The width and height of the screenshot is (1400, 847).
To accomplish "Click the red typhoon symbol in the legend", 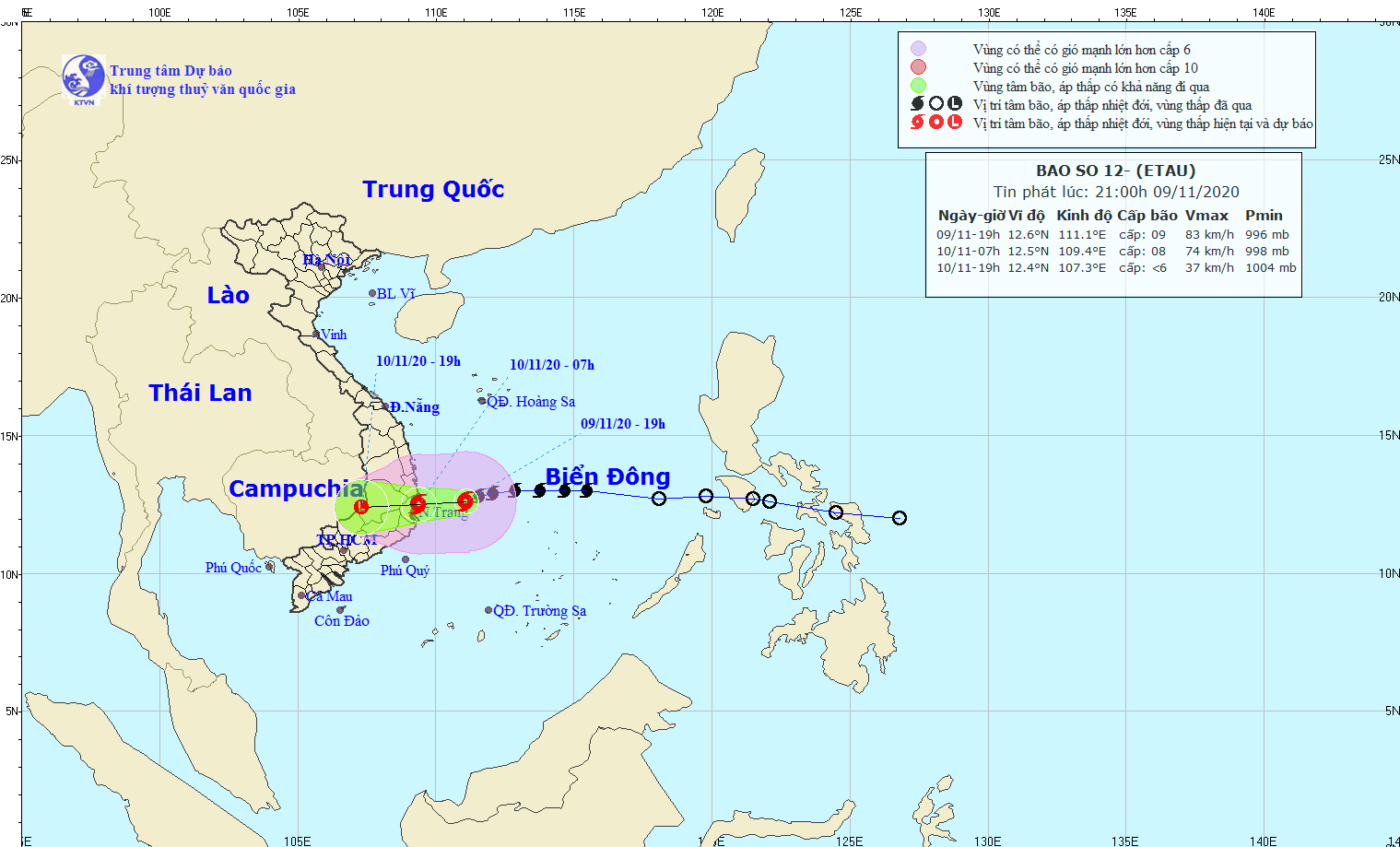I will (917, 122).
